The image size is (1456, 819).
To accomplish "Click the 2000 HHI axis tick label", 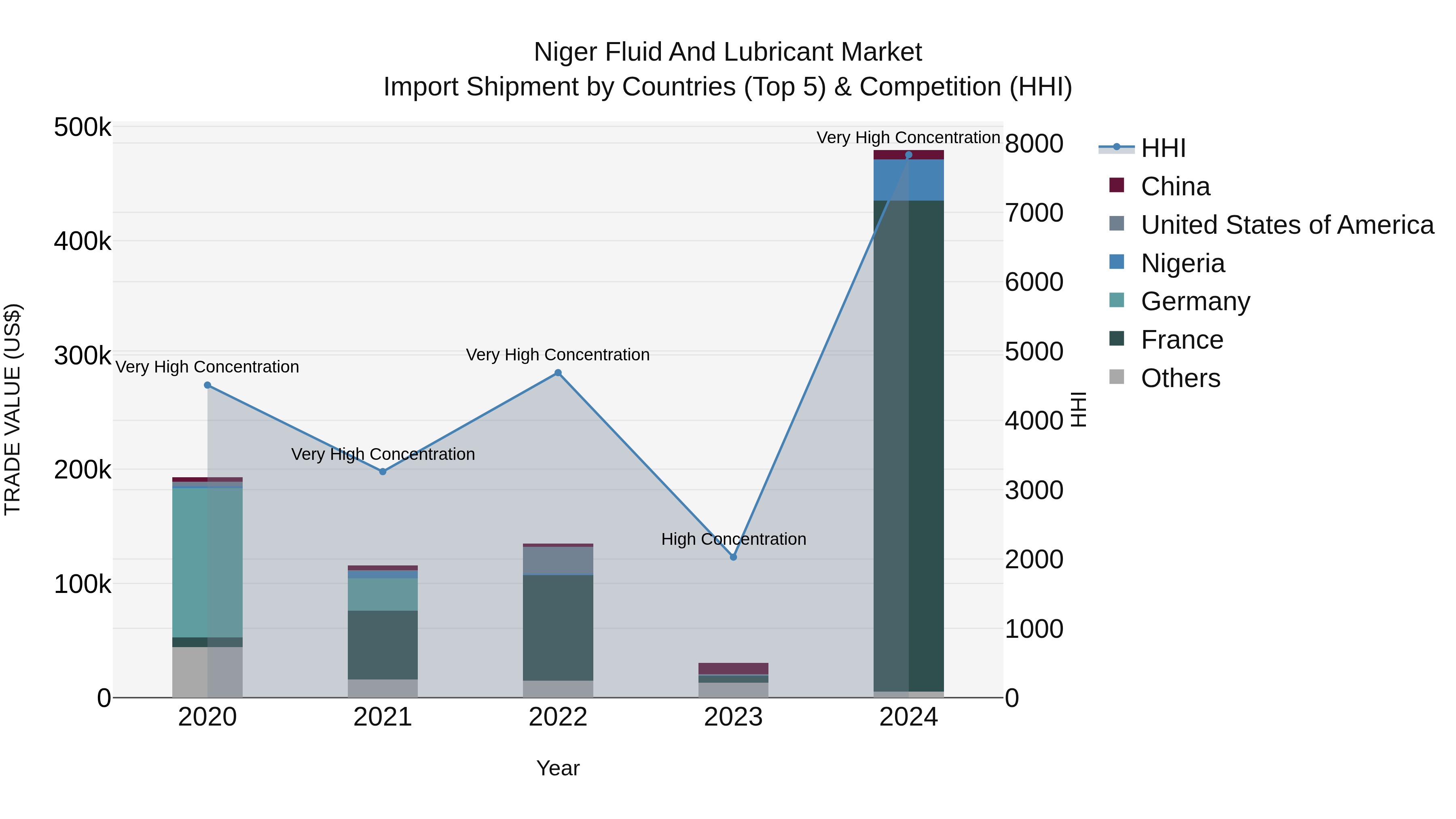I will [x=1034, y=560].
